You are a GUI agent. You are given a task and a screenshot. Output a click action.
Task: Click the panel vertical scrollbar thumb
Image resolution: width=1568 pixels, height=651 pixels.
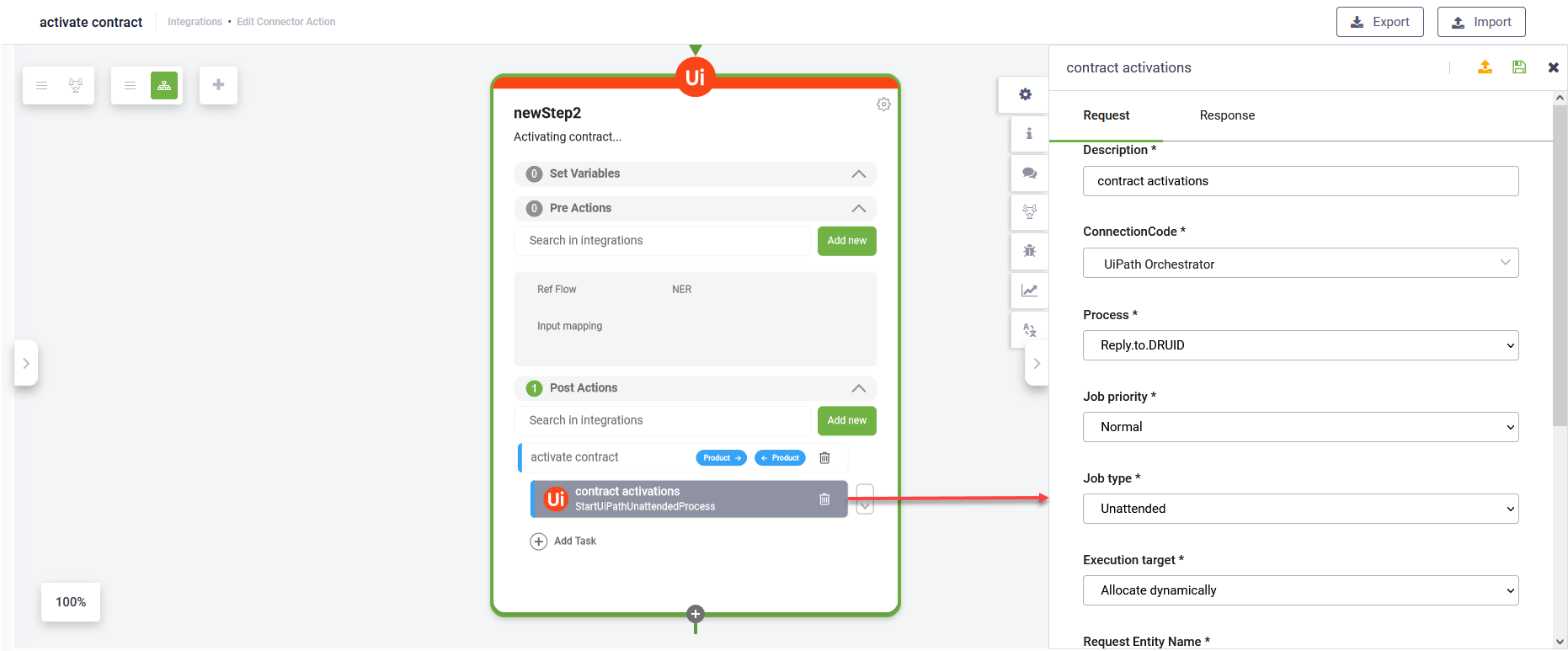point(1560,265)
